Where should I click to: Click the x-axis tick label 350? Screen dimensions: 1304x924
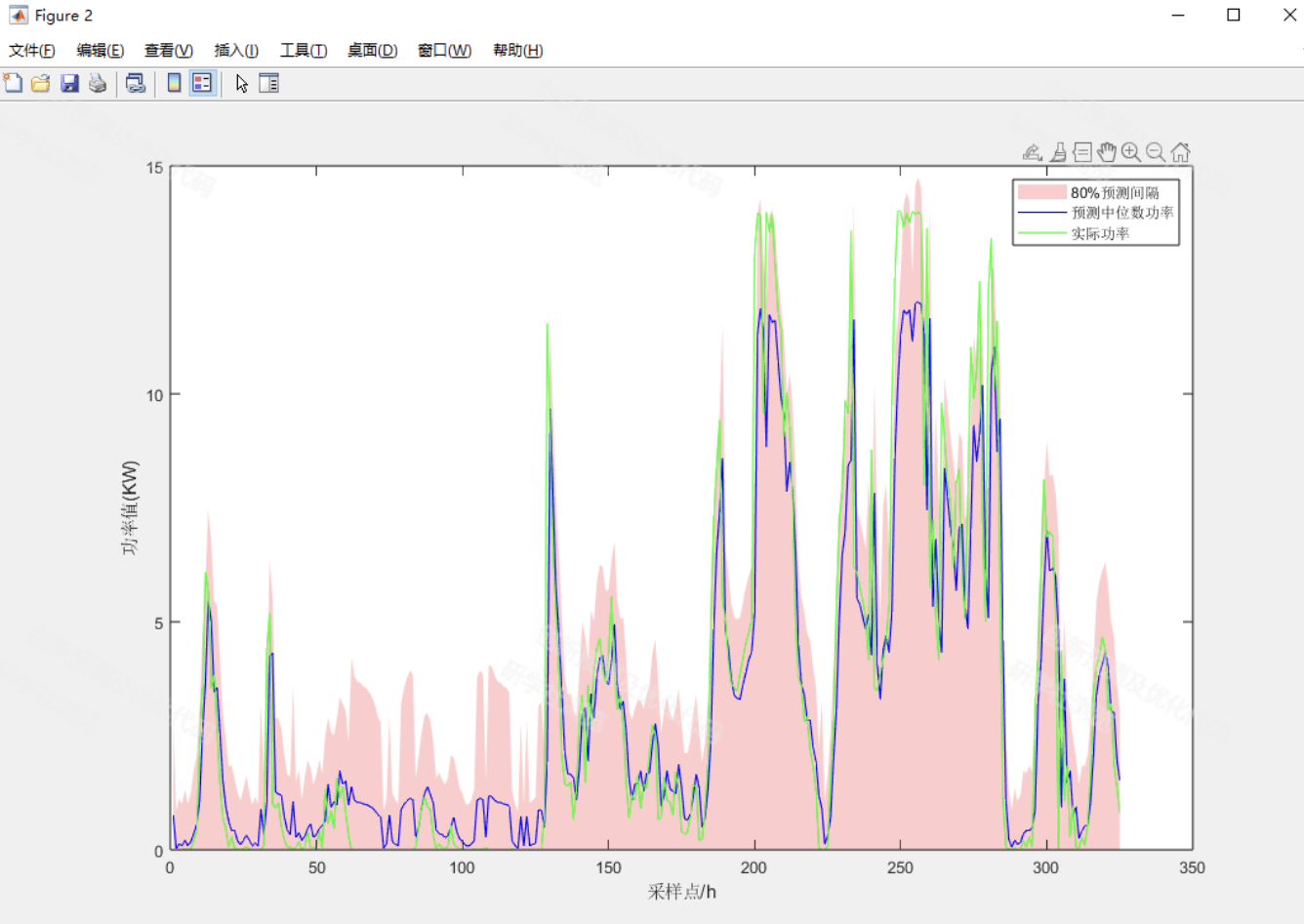click(x=1192, y=867)
